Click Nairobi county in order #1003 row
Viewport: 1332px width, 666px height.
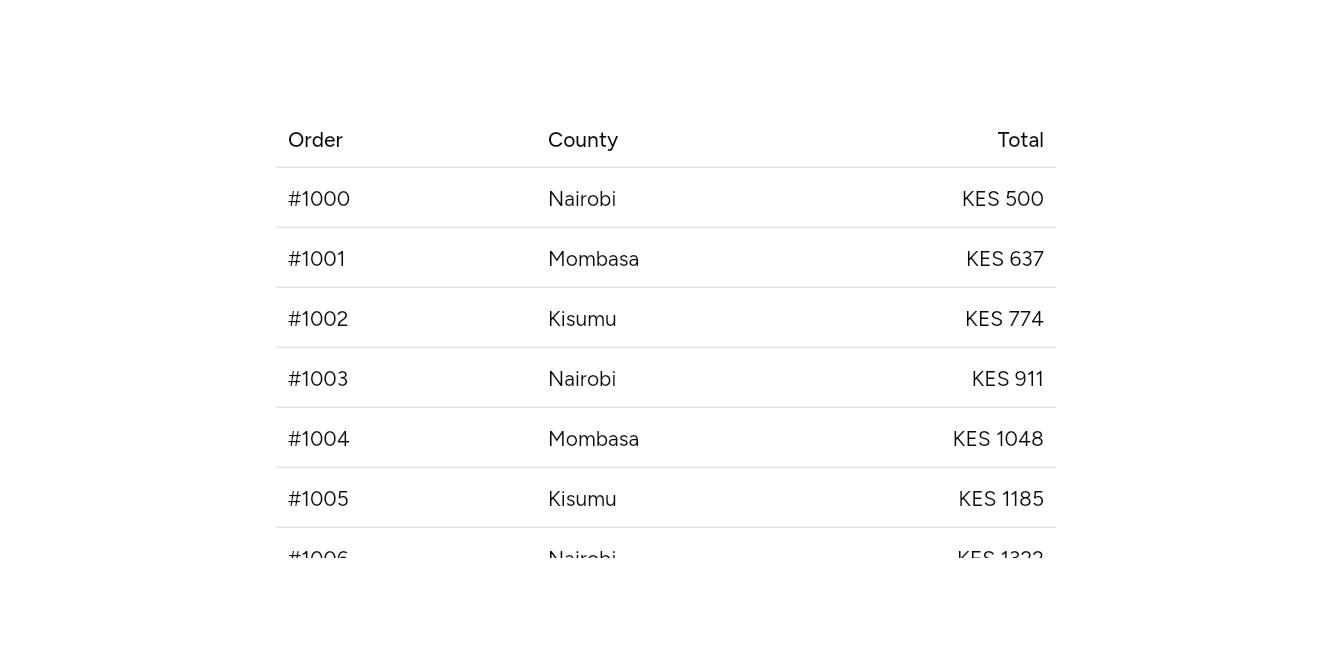click(x=582, y=379)
